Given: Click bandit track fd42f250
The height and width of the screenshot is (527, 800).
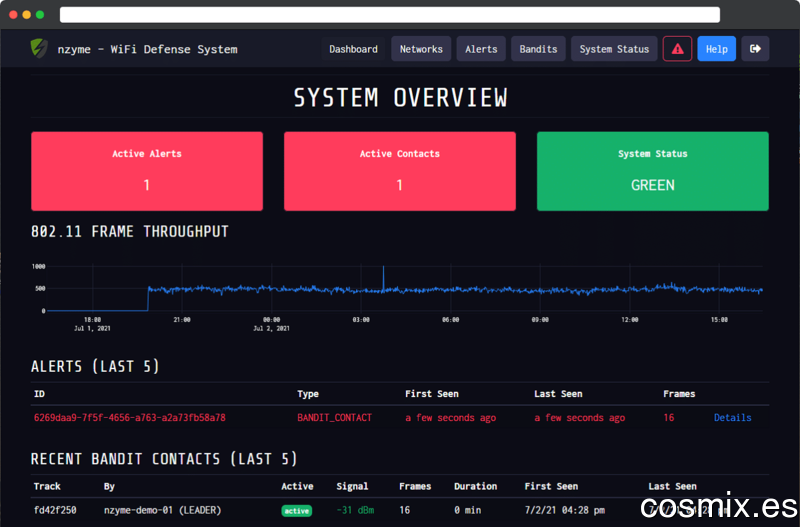Looking at the screenshot, I should (x=55, y=510).
